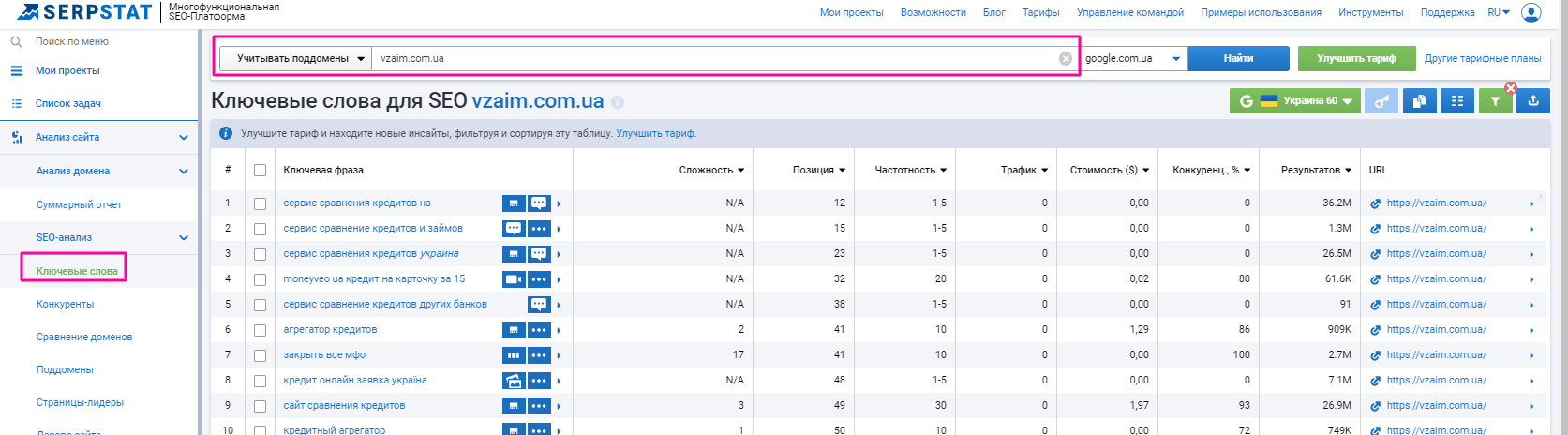Click the green Улучшить тариф button
This screenshot has height=435, width=1568.
pos(1356,58)
